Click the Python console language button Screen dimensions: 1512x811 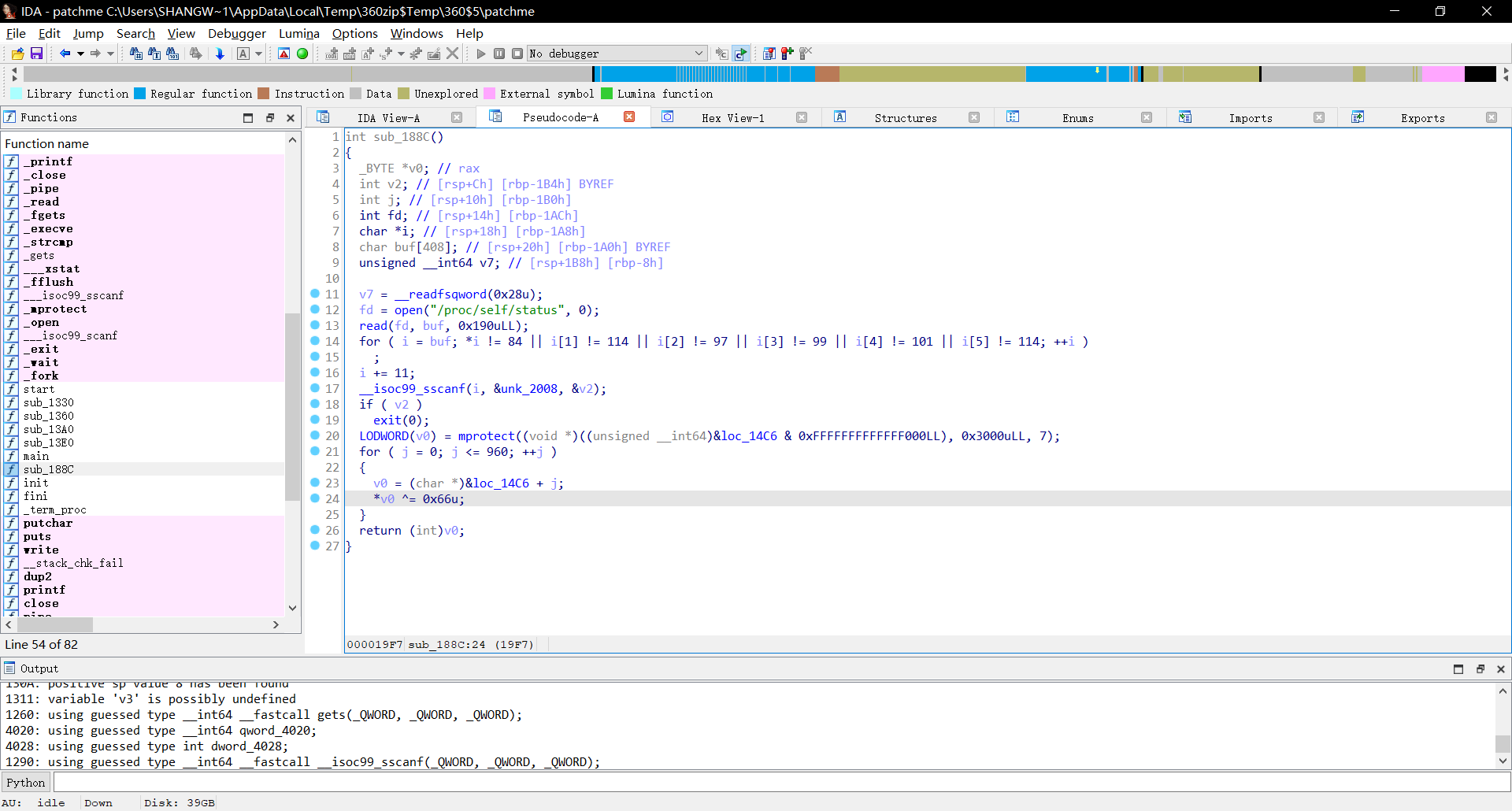click(26, 783)
